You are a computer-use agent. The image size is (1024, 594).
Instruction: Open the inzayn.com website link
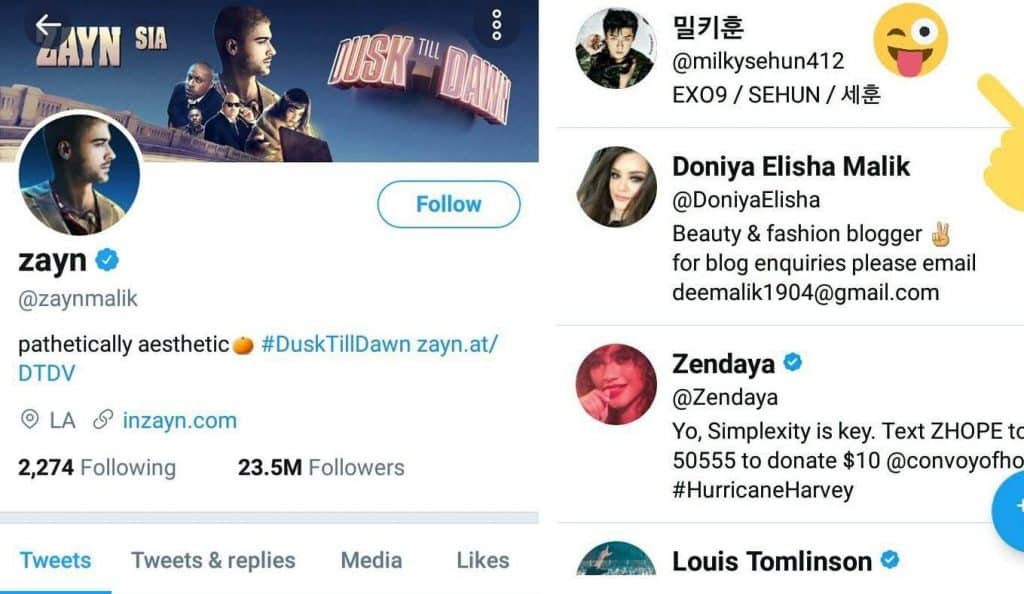pyautogui.click(x=180, y=420)
